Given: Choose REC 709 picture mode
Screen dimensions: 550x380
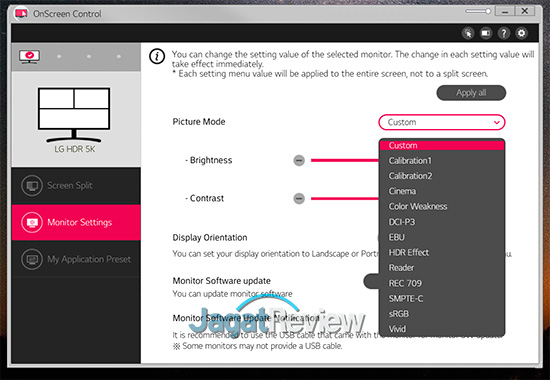Looking at the screenshot, I should coord(442,283).
